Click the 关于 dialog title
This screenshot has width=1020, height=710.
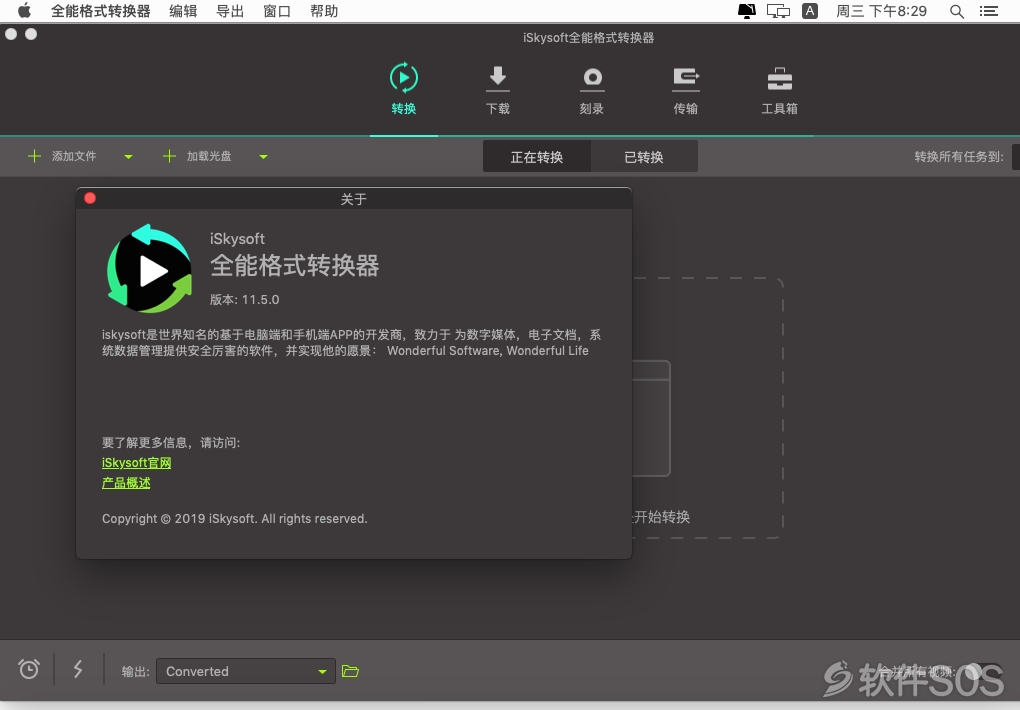coord(354,199)
